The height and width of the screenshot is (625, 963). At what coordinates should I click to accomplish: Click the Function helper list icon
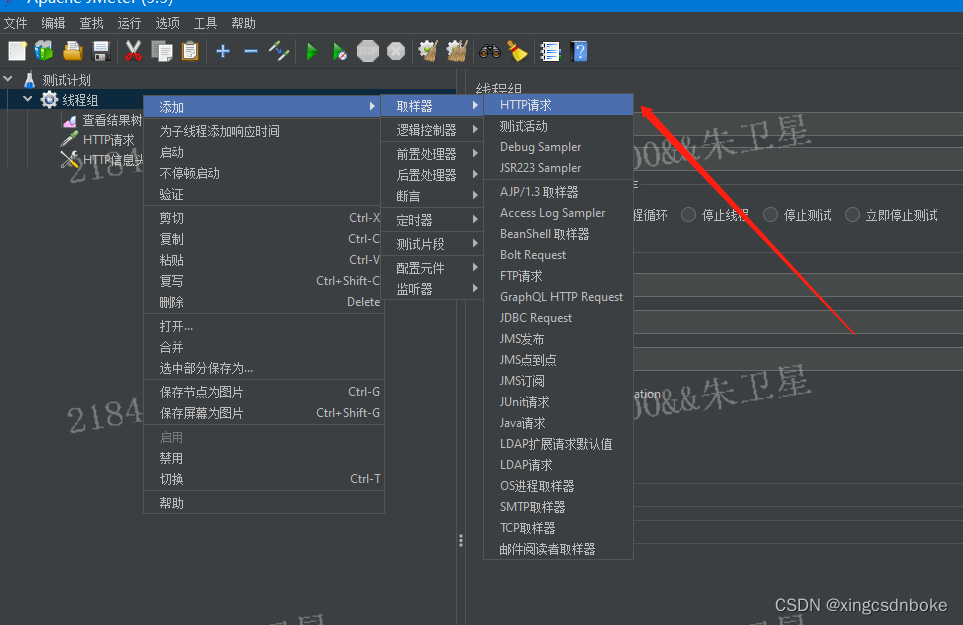[550, 51]
